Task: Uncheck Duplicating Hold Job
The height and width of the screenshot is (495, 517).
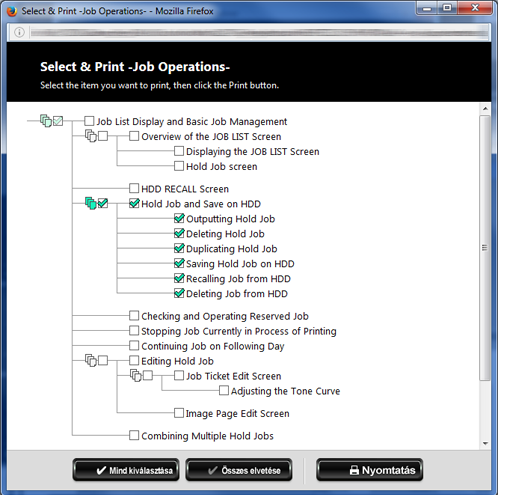Action: click(x=179, y=248)
